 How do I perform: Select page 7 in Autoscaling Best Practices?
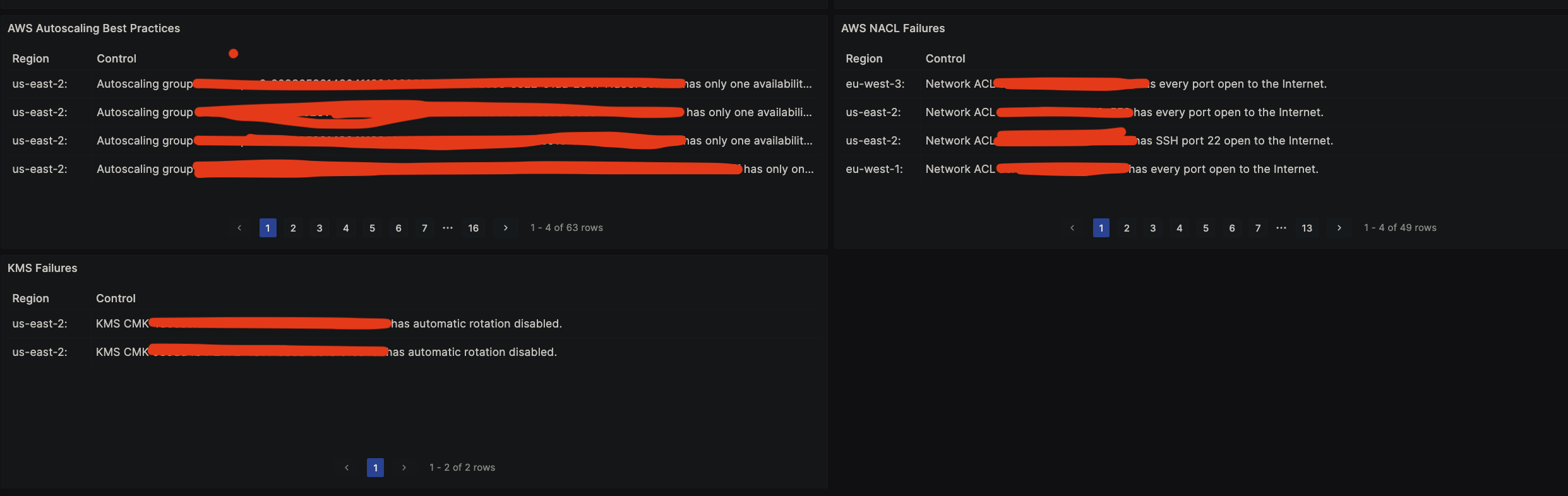click(x=424, y=228)
